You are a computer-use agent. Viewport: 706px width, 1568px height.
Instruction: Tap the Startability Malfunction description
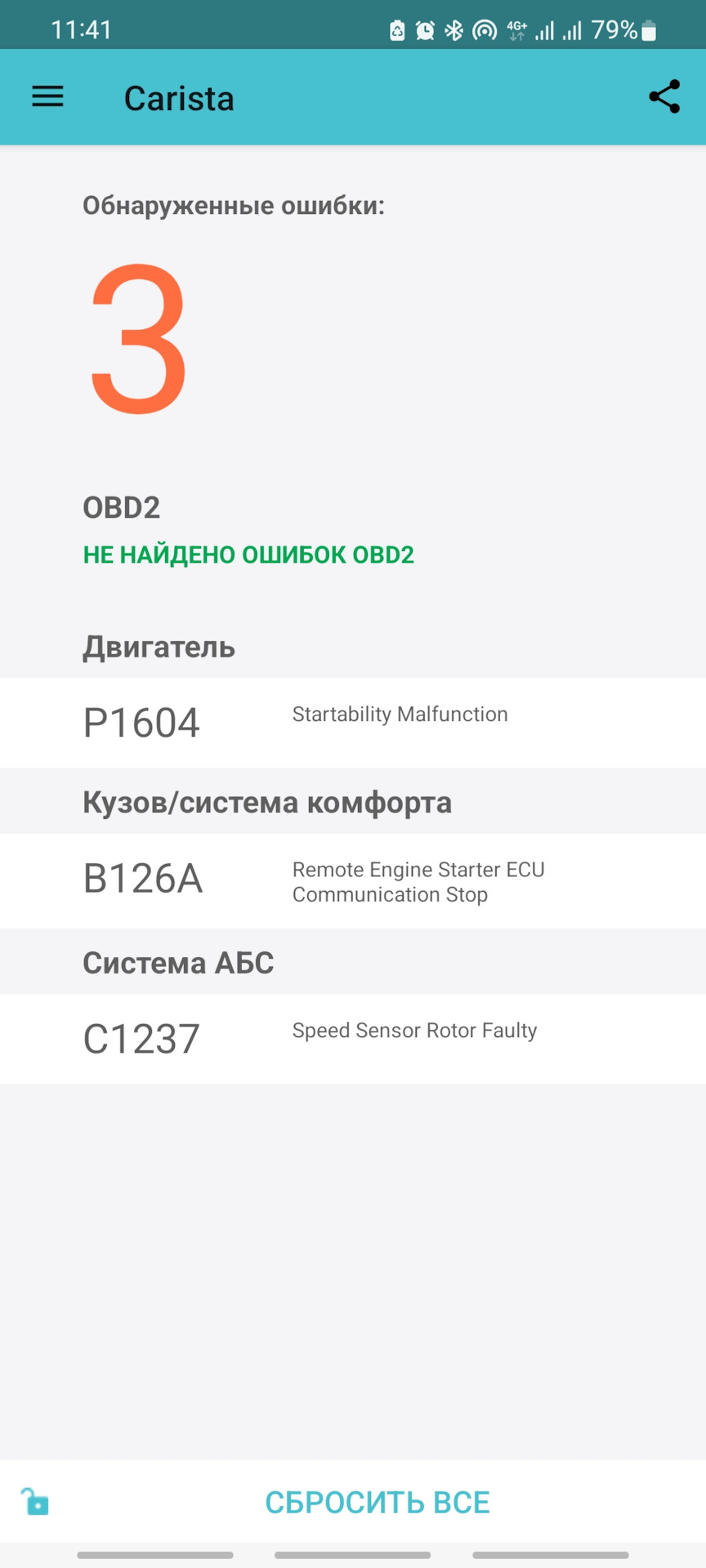coord(400,715)
